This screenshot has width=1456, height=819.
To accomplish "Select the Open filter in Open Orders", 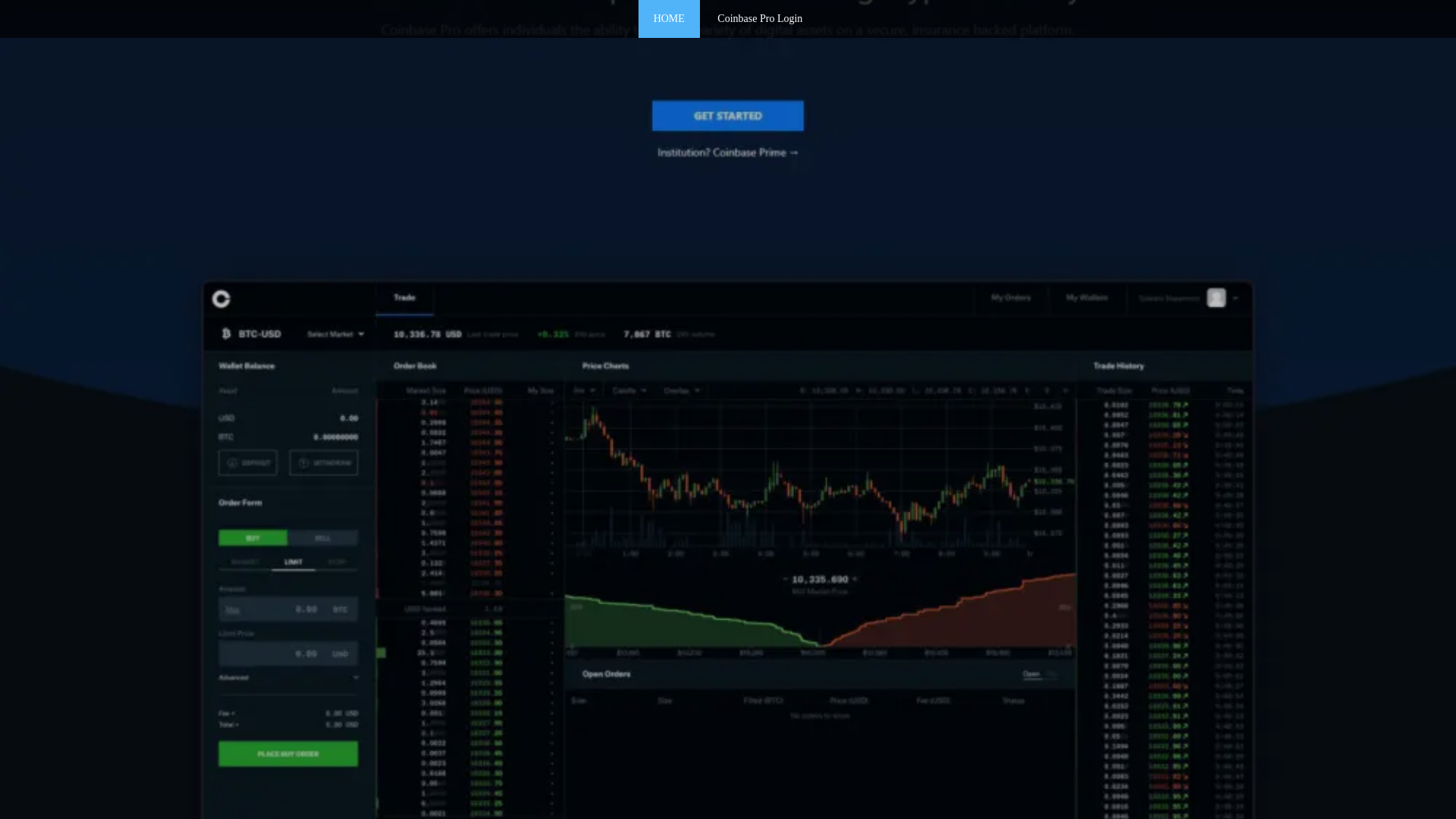I will 1031,673.
